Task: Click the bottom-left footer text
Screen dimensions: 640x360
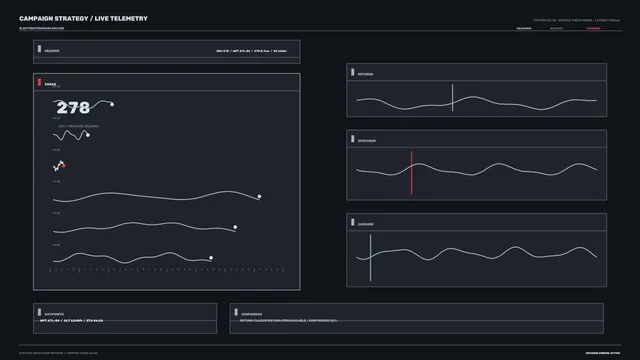Action: pos(58,353)
